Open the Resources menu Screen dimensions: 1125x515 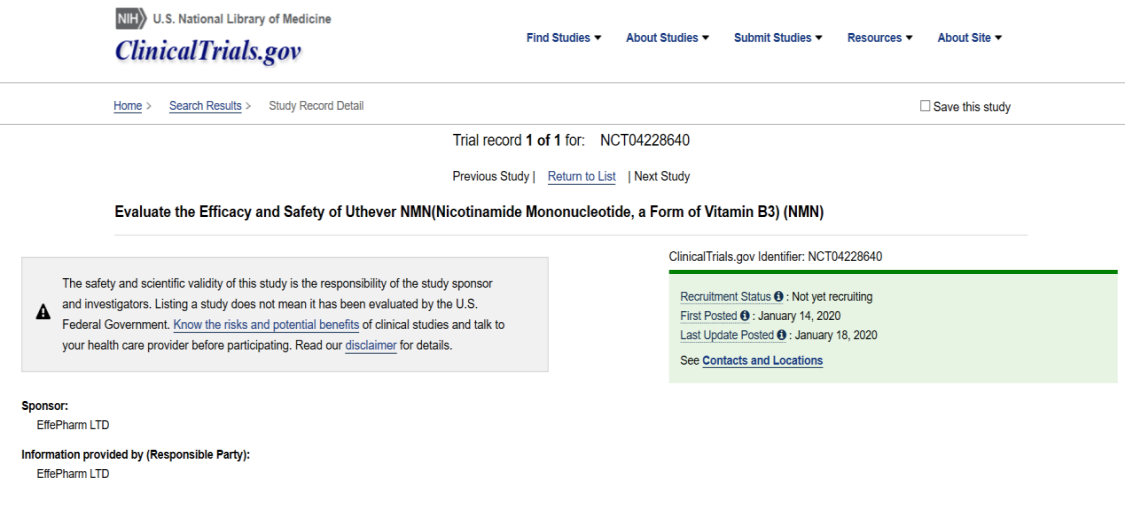tap(880, 38)
